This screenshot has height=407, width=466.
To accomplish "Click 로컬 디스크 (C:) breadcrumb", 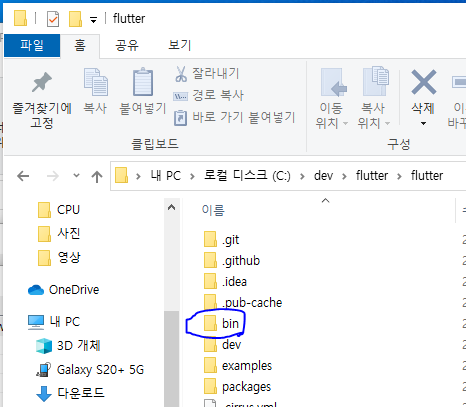I will pos(247,176).
